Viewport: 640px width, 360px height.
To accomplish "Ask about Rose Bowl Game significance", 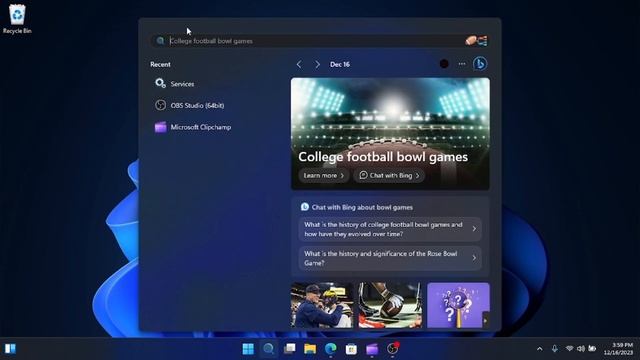I will (x=390, y=258).
